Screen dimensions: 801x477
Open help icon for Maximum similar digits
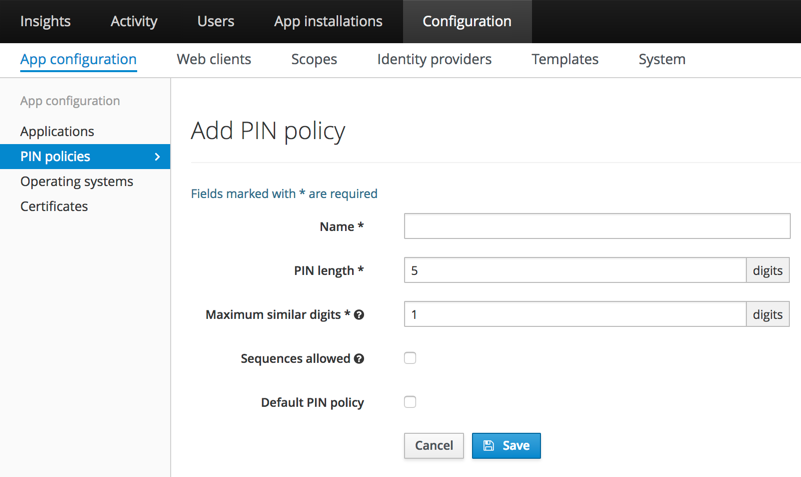click(x=359, y=315)
